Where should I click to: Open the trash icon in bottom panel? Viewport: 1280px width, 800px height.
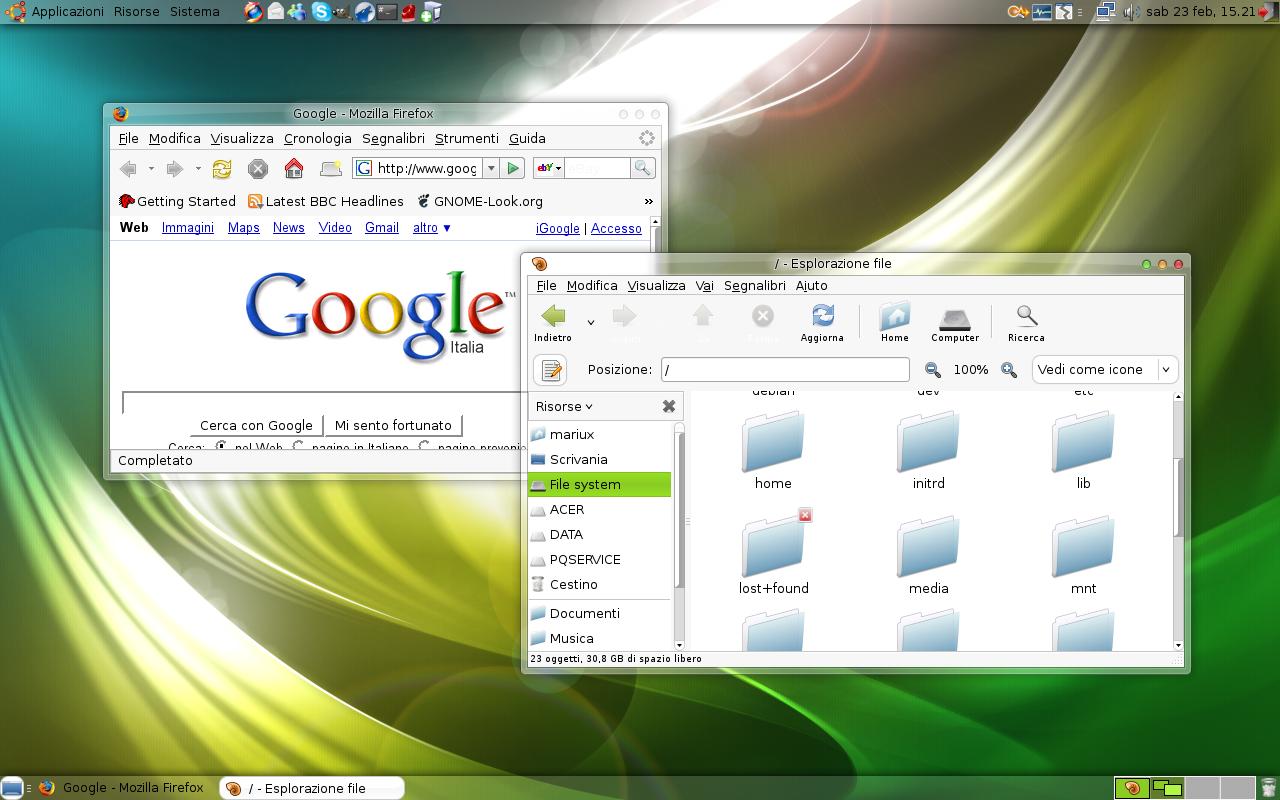pyautogui.click(x=1269, y=788)
